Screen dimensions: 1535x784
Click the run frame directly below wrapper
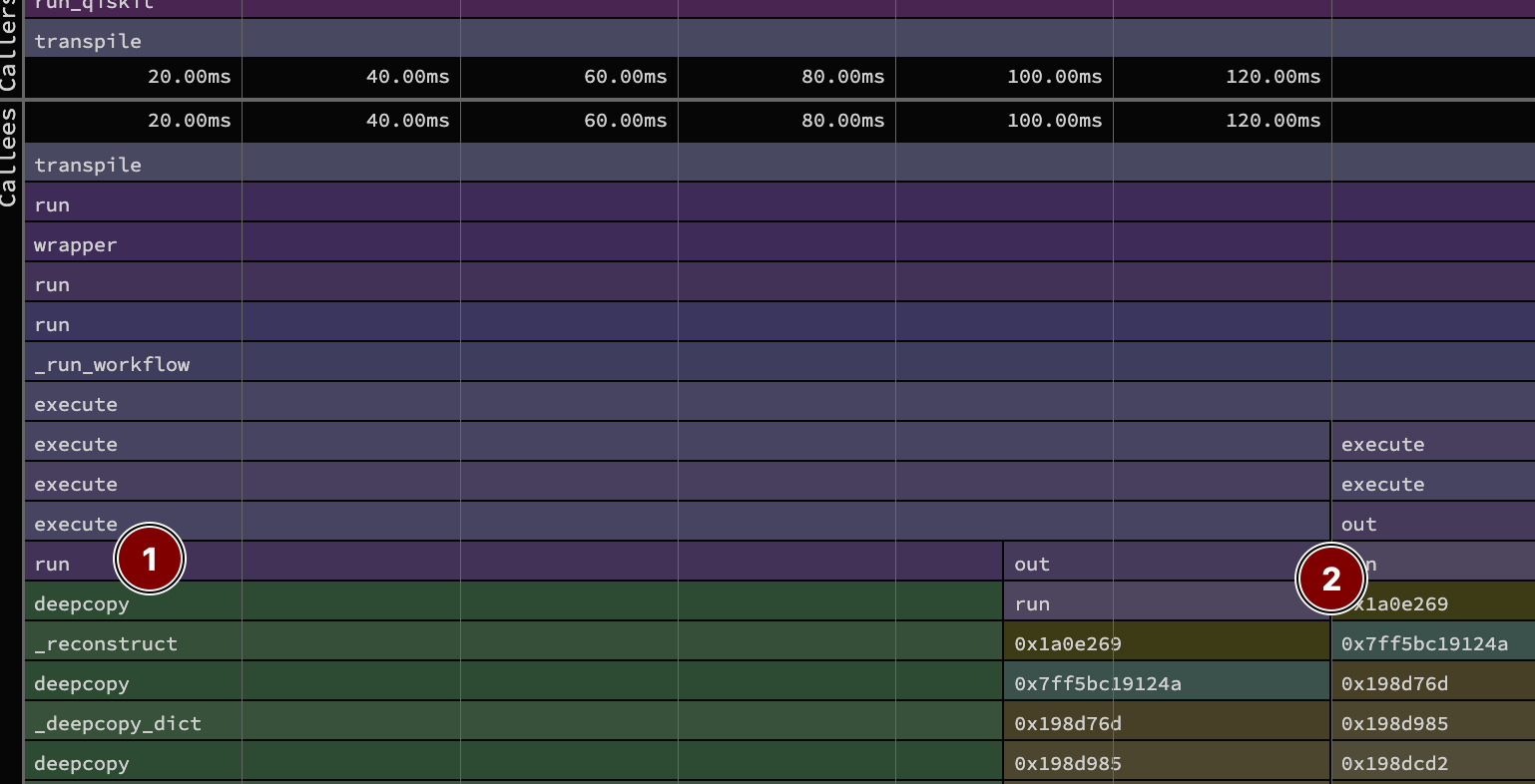[x=52, y=284]
